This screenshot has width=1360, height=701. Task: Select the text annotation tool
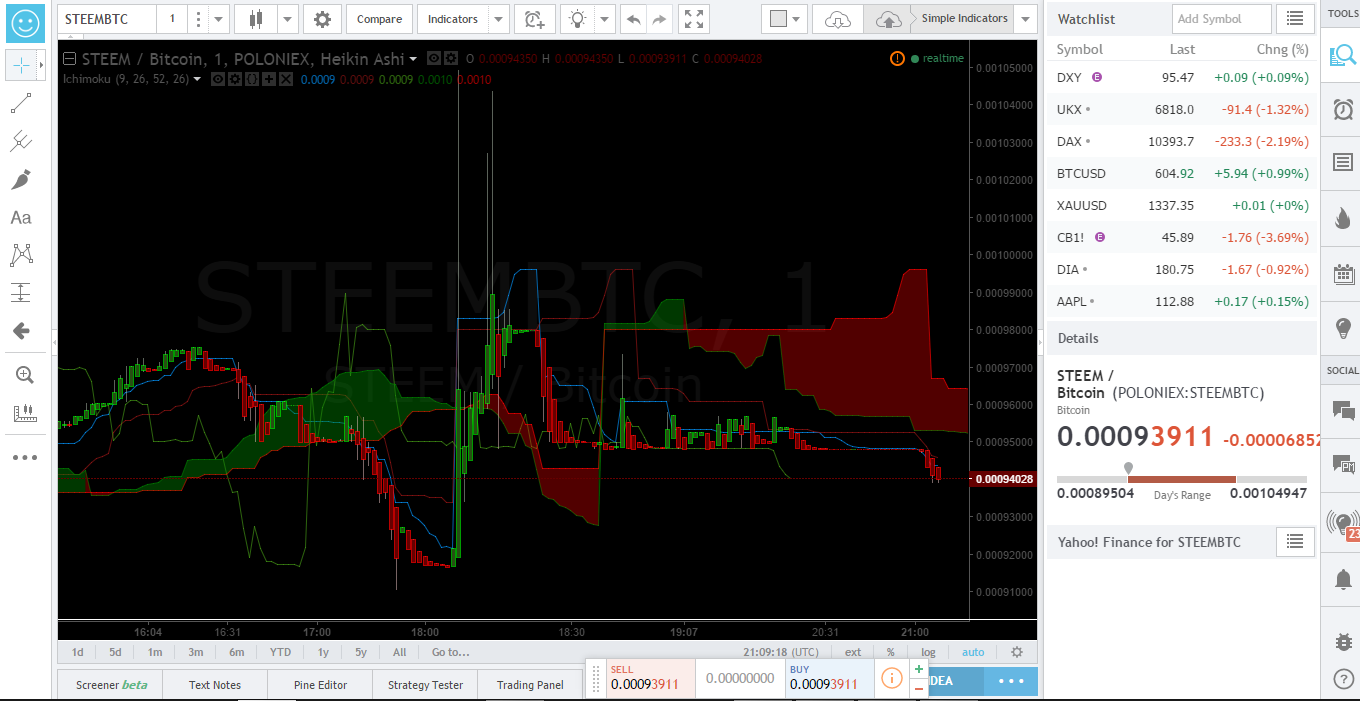pos(21,217)
